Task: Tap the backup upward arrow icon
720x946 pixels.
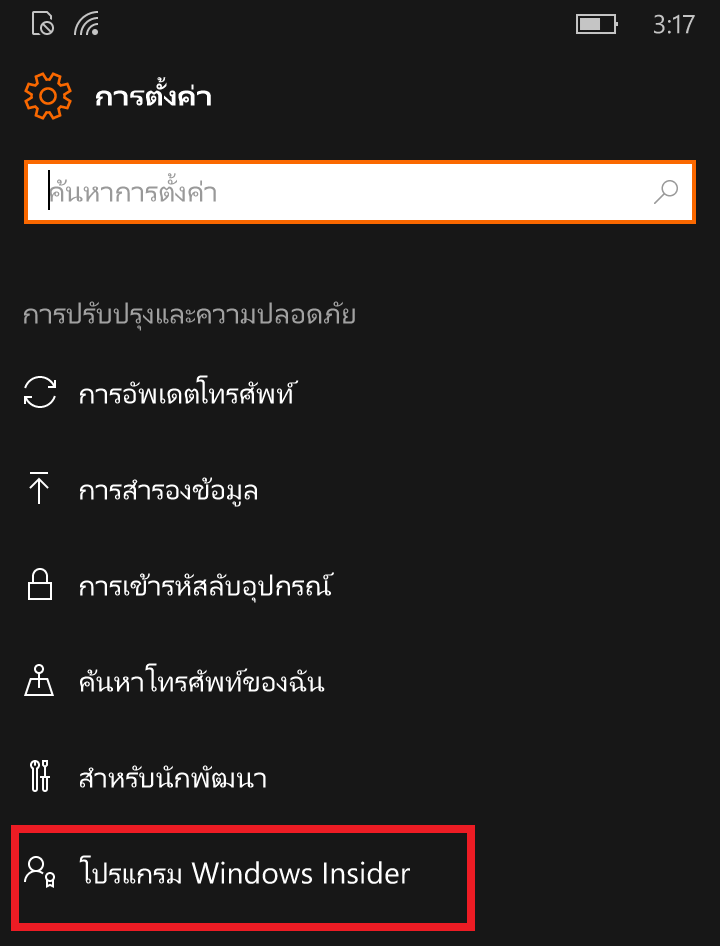Action: click(x=39, y=488)
